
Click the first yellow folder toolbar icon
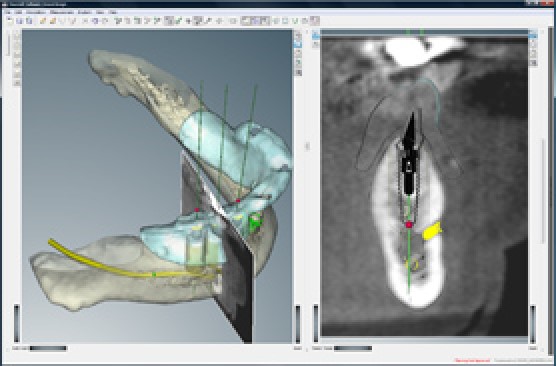(x=43, y=21)
